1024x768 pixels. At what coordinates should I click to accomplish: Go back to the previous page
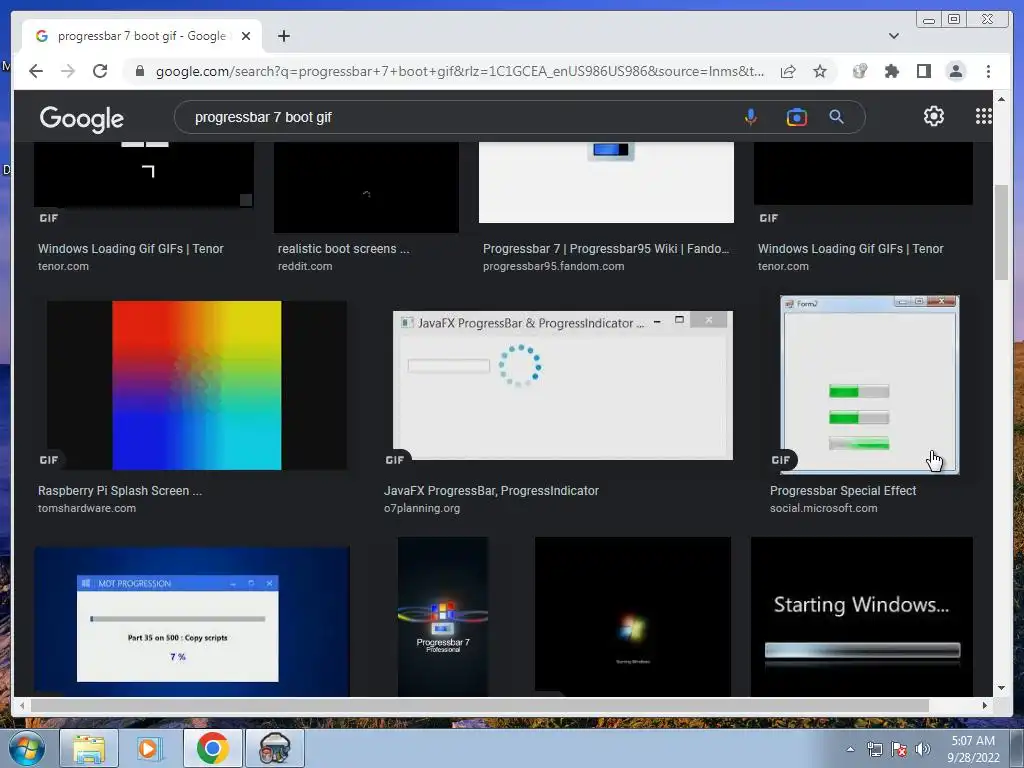(36, 71)
